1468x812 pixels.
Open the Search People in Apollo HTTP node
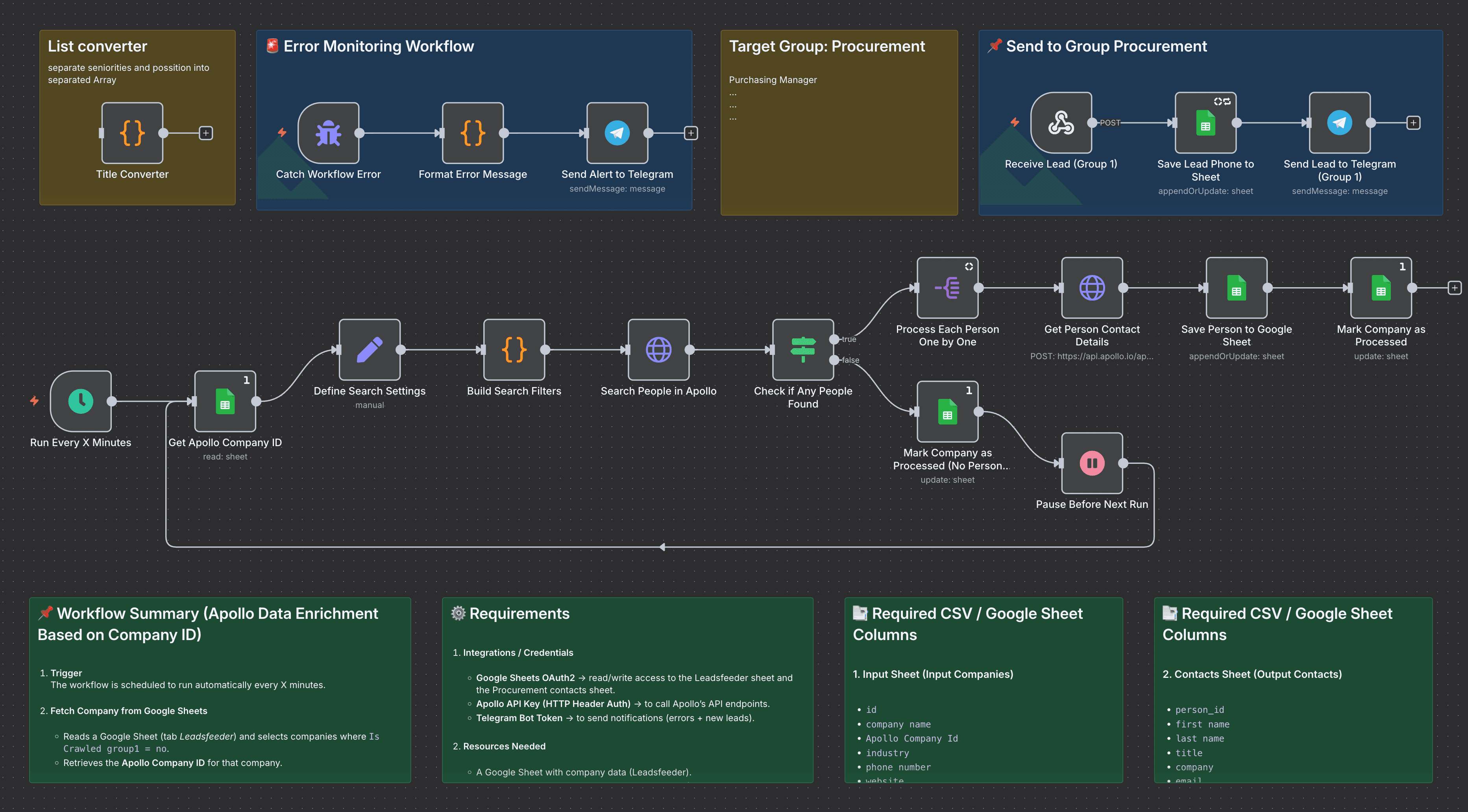pos(659,349)
